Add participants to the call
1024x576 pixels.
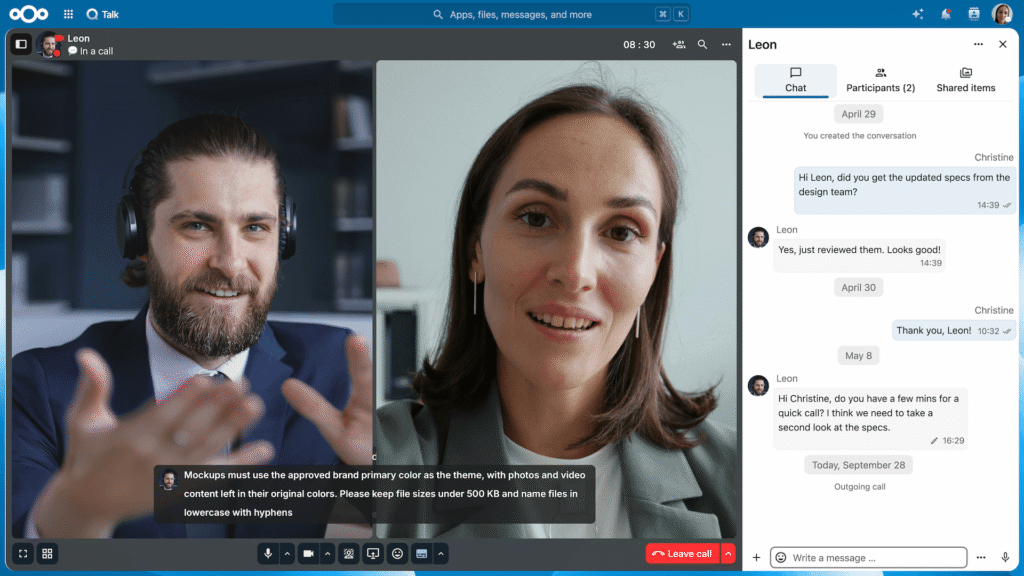[x=679, y=44]
